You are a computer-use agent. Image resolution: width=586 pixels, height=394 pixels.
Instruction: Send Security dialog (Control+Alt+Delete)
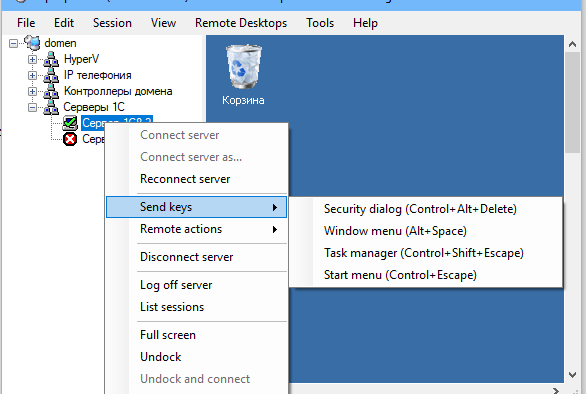[x=426, y=209]
